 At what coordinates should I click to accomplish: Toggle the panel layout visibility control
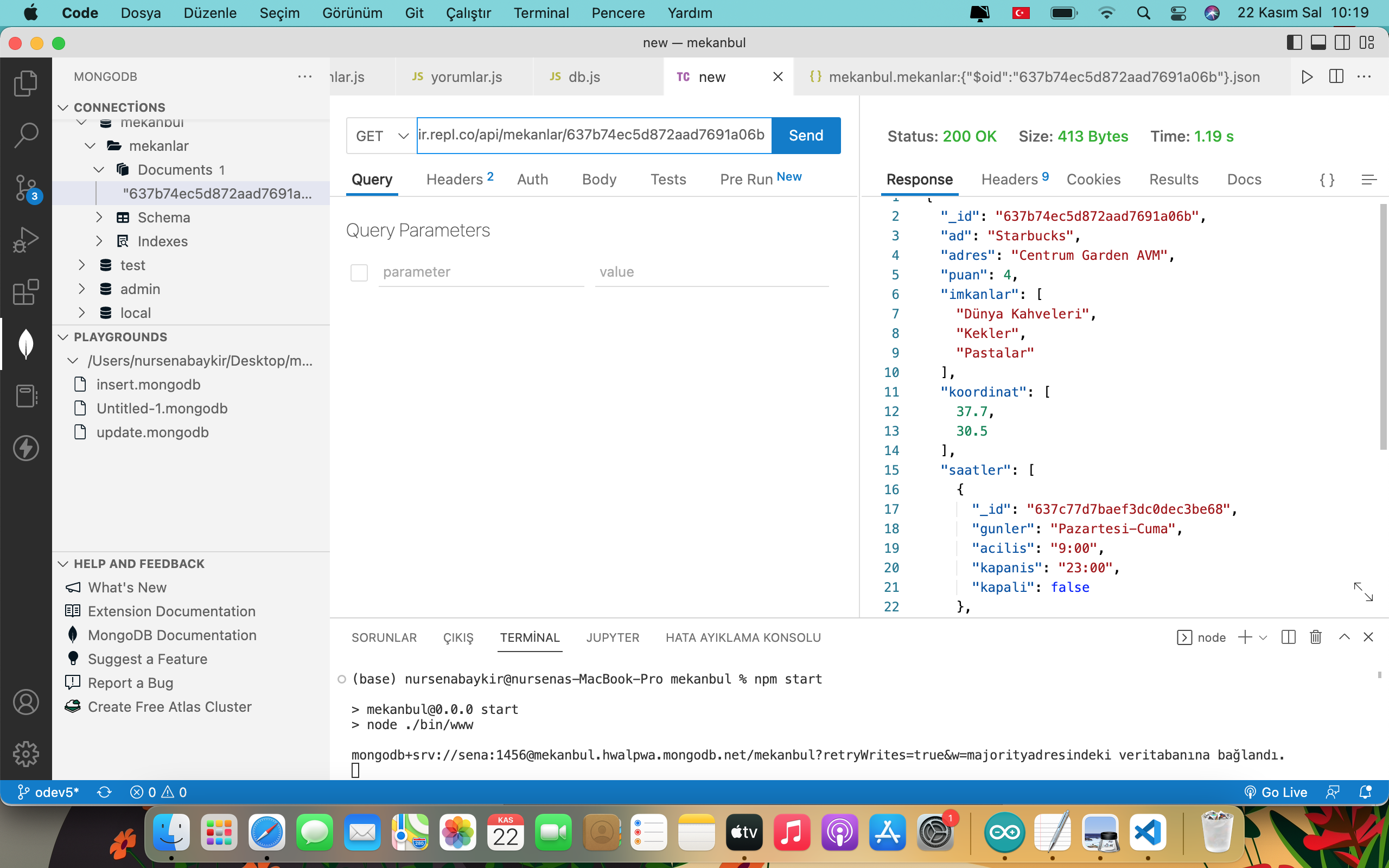[1319, 42]
